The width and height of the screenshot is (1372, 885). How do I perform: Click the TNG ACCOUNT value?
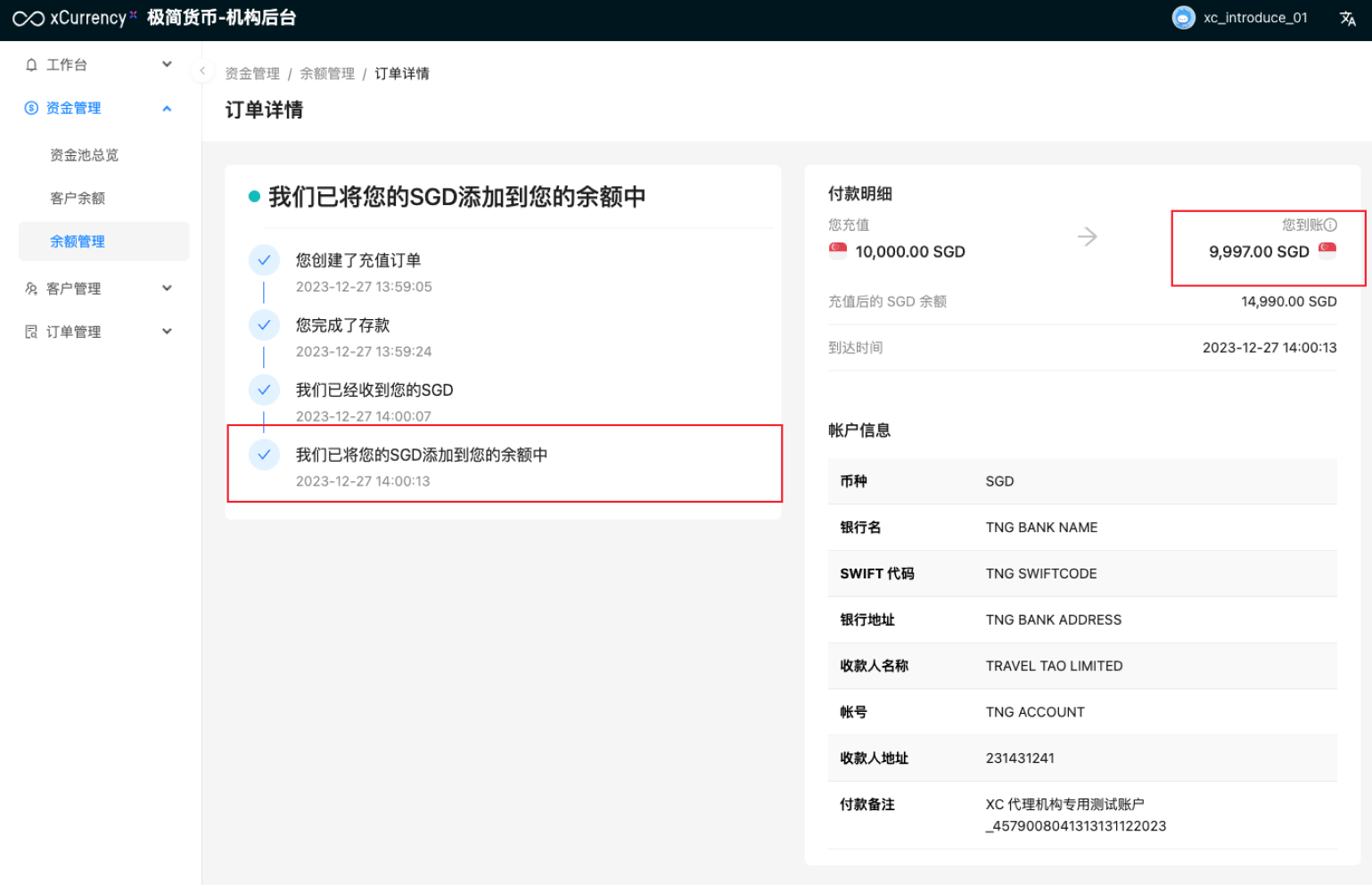(x=1035, y=712)
